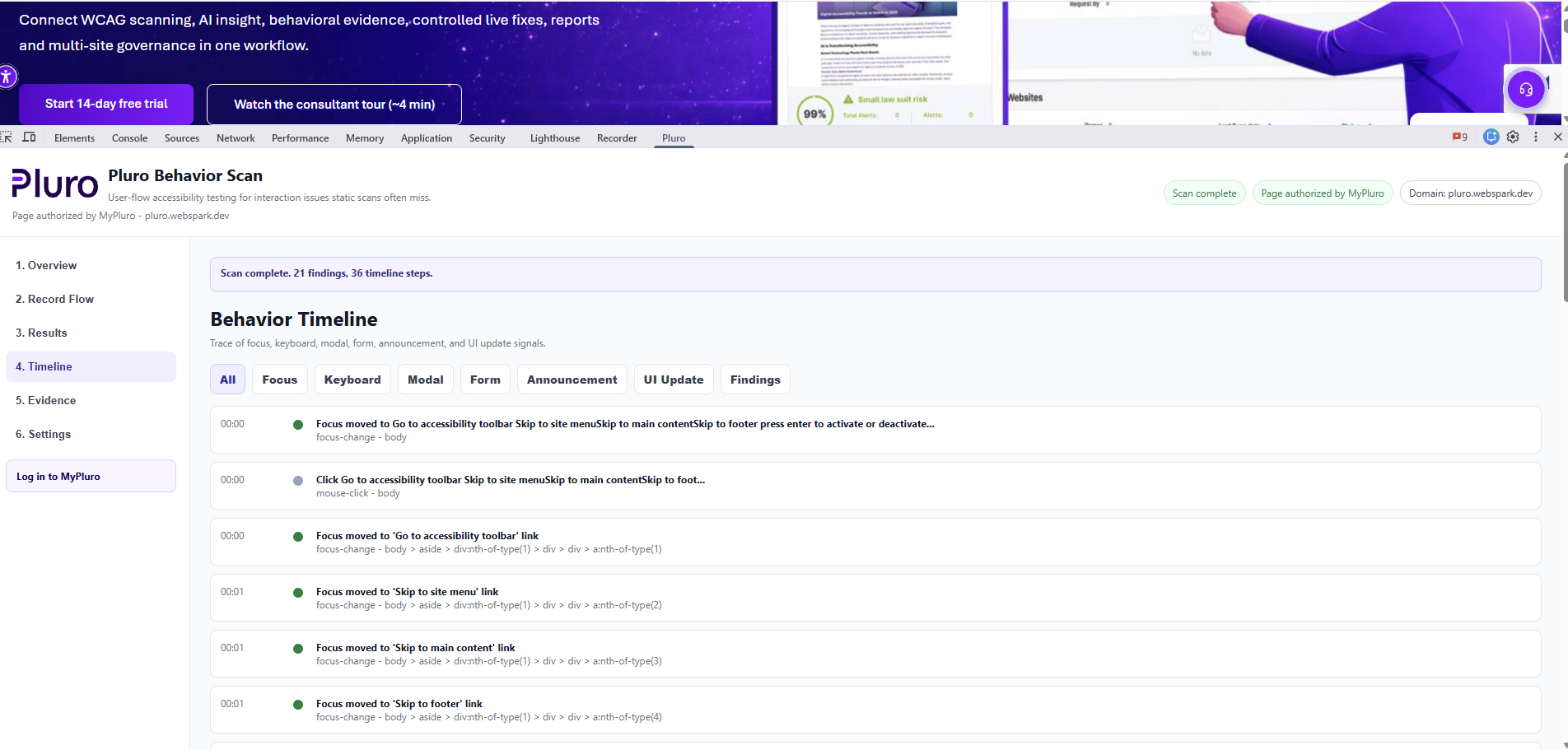The height and width of the screenshot is (750, 1568).
Task: Open 2. Record Flow section
Action: pyautogui.click(x=91, y=299)
